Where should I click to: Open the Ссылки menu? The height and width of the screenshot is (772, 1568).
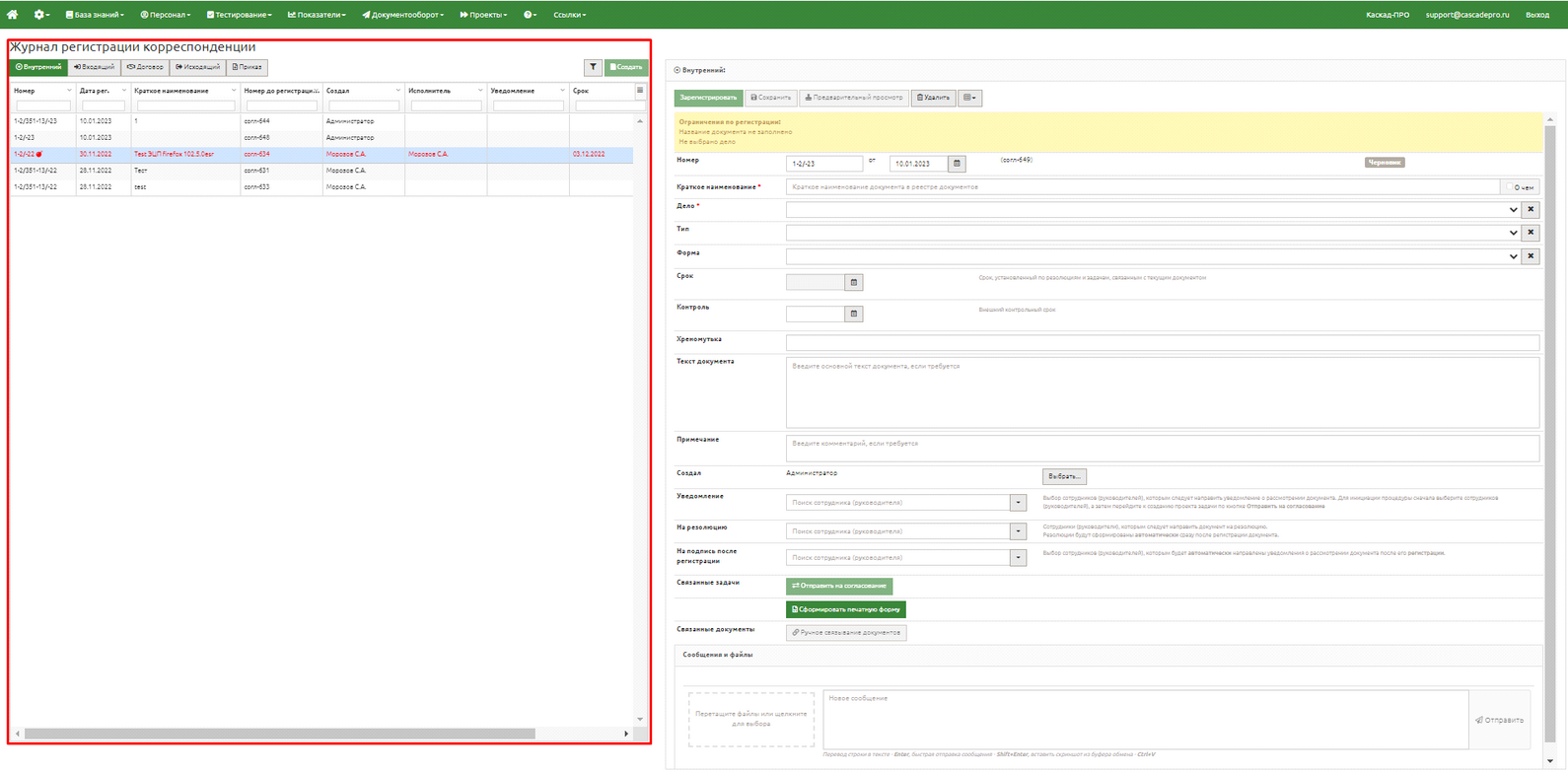(569, 15)
